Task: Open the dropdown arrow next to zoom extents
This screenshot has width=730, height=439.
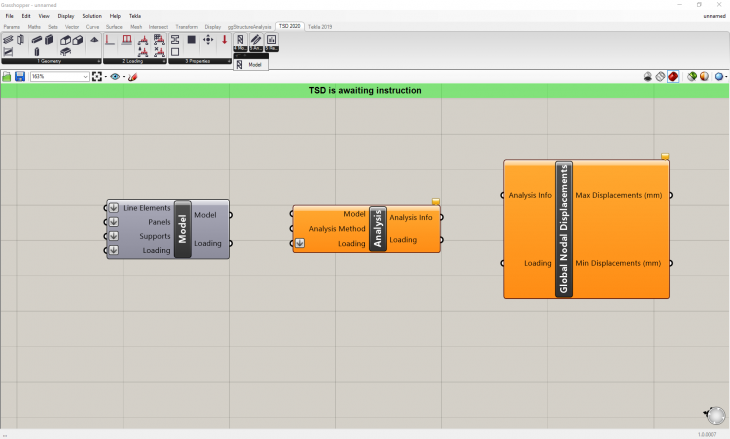Action: (106, 77)
